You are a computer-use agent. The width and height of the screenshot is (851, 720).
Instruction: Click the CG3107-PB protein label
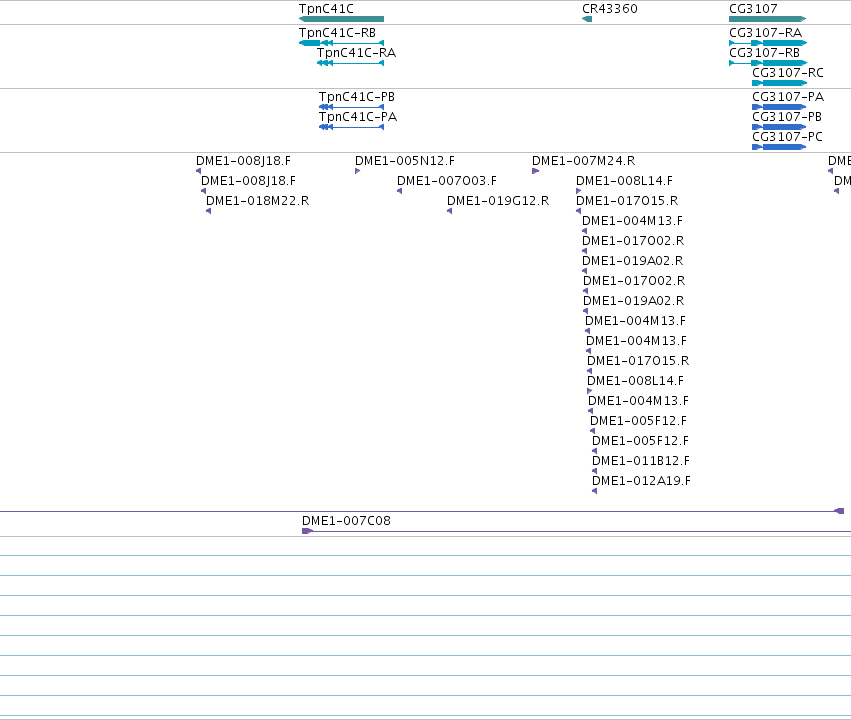(787, 117)
